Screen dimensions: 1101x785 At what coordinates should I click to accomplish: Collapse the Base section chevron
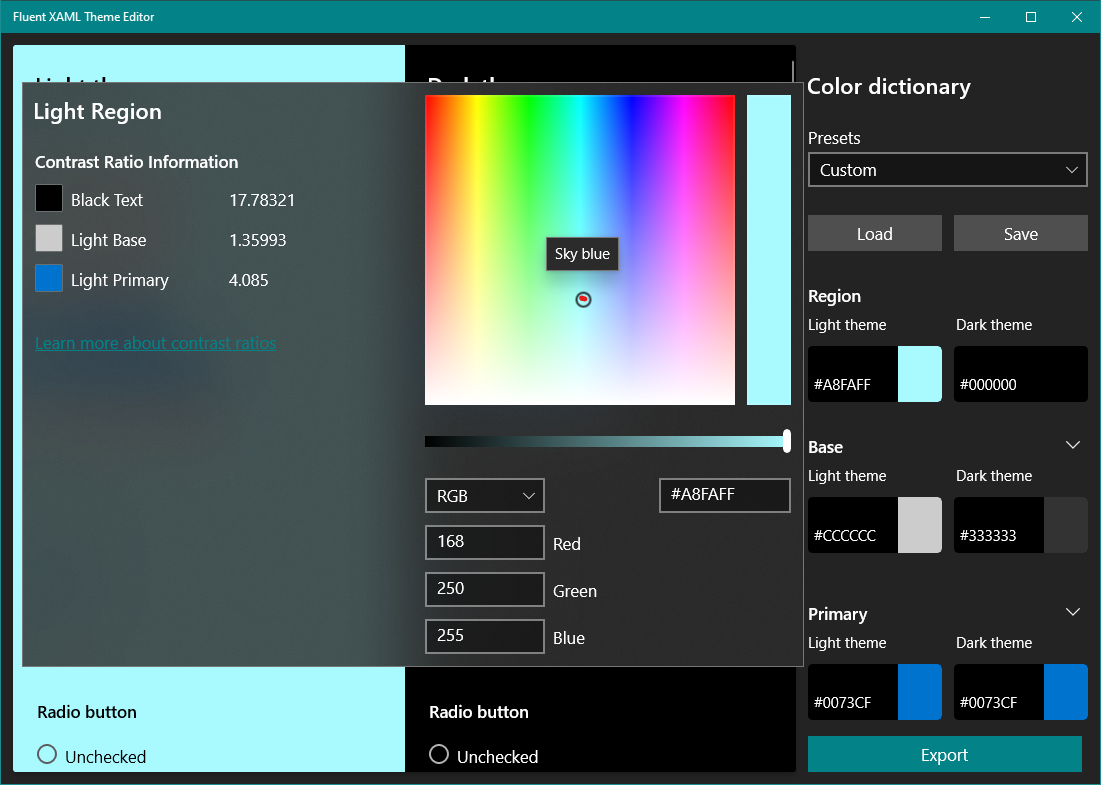coord(1073,445)
